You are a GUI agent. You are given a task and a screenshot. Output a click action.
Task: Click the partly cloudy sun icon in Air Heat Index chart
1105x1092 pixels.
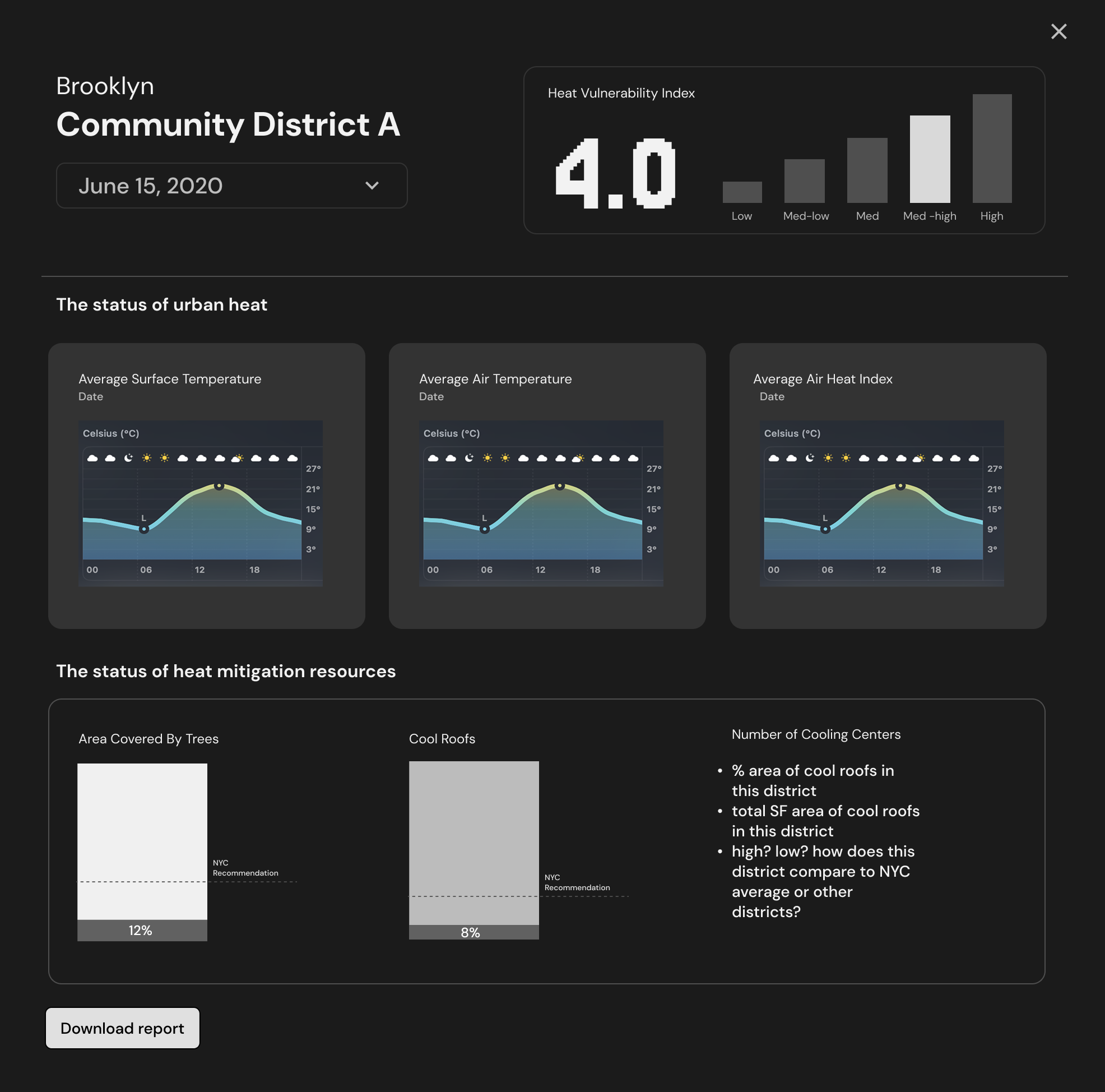[918, 458]
